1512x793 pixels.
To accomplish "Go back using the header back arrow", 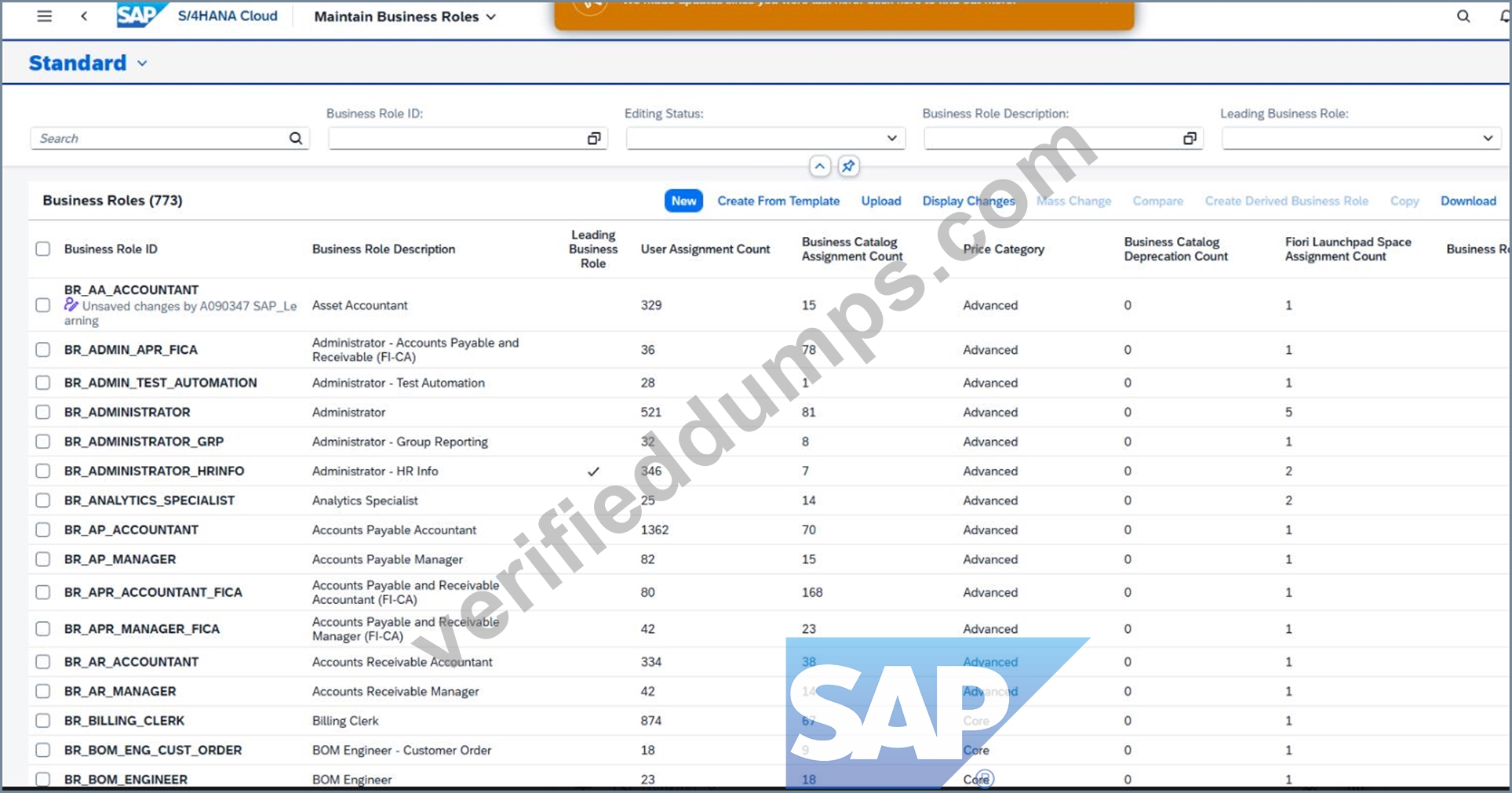I will tap(84, 16).
